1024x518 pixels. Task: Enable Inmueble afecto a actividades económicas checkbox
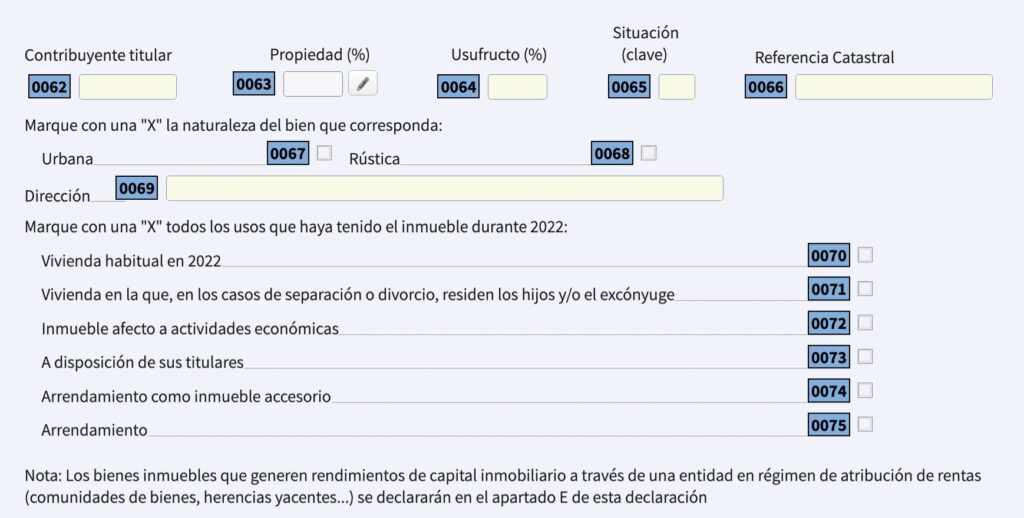pos(865,323)
